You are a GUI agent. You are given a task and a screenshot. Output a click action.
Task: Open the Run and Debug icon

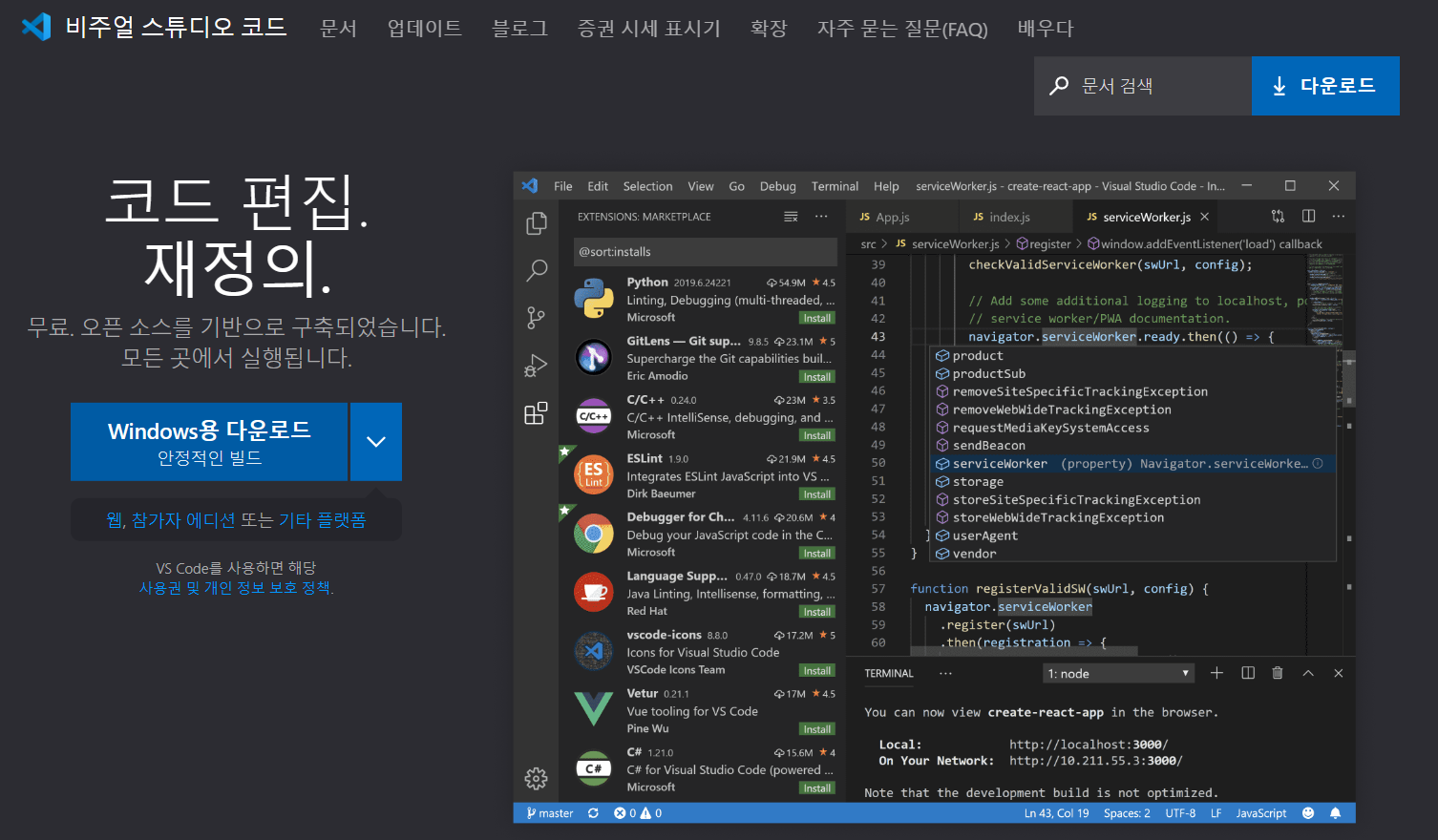[x=537, y=366]
